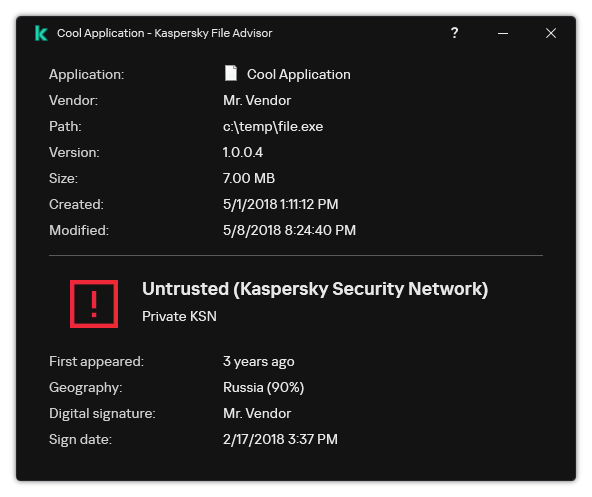The width and height of the screenshot is (592, 497).
Task: Select the version number 1.0.0.4
Action: 243,153
